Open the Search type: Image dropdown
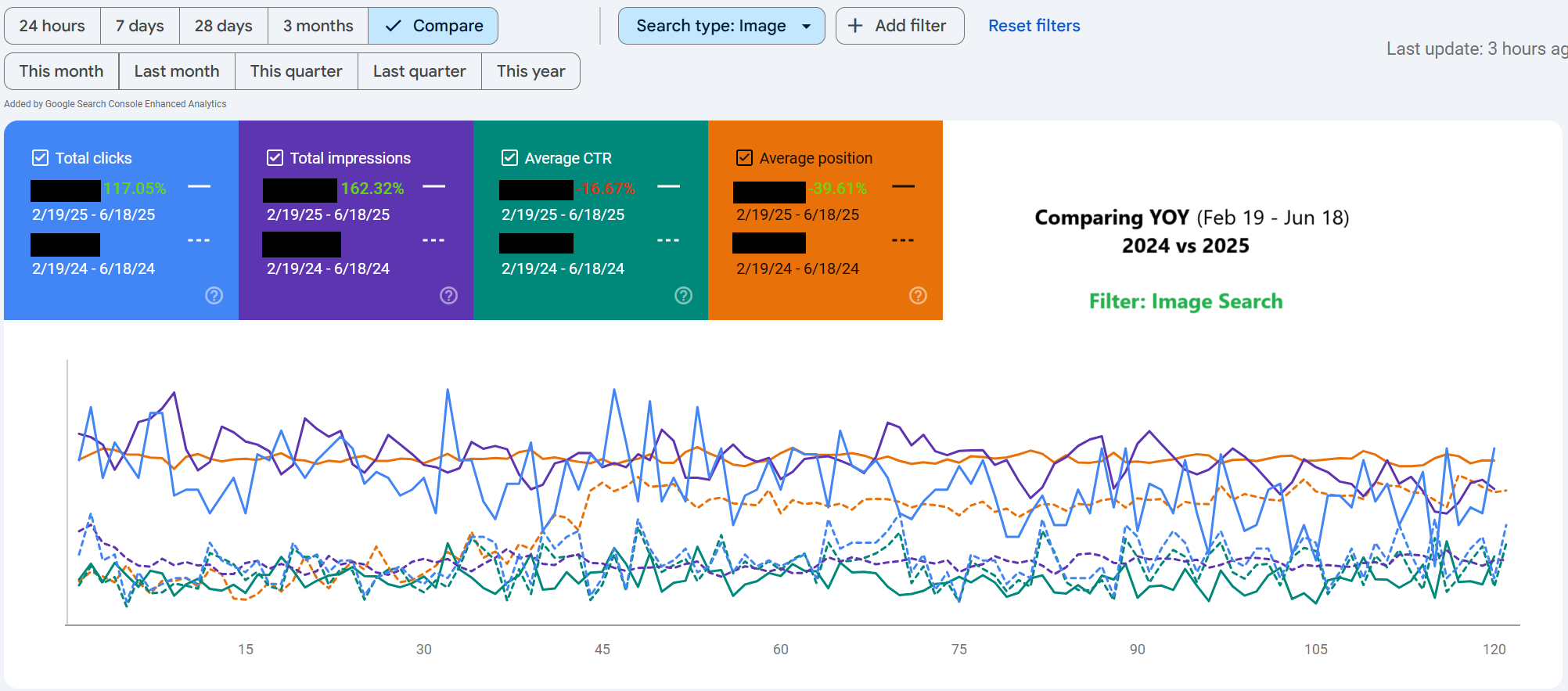Screen dimensions: 1568x691 pos(721,26)
